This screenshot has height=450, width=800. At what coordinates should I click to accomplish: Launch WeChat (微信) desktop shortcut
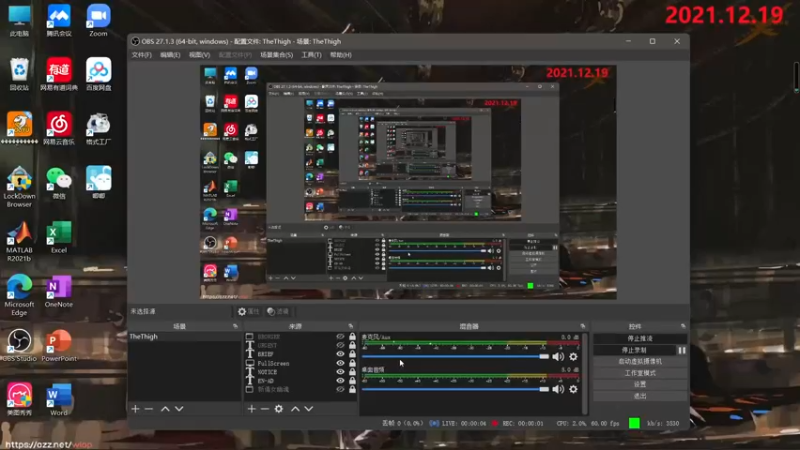point(59,183)
